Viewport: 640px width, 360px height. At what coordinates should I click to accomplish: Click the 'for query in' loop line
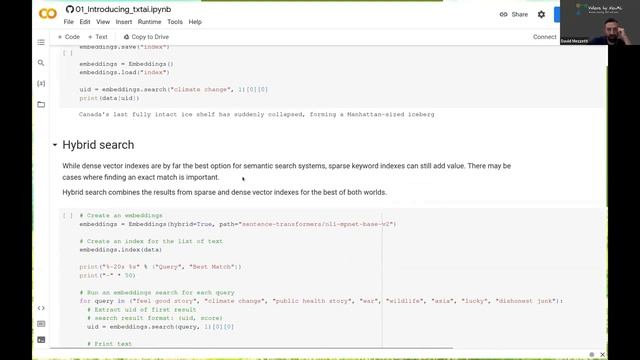(321, 301)
